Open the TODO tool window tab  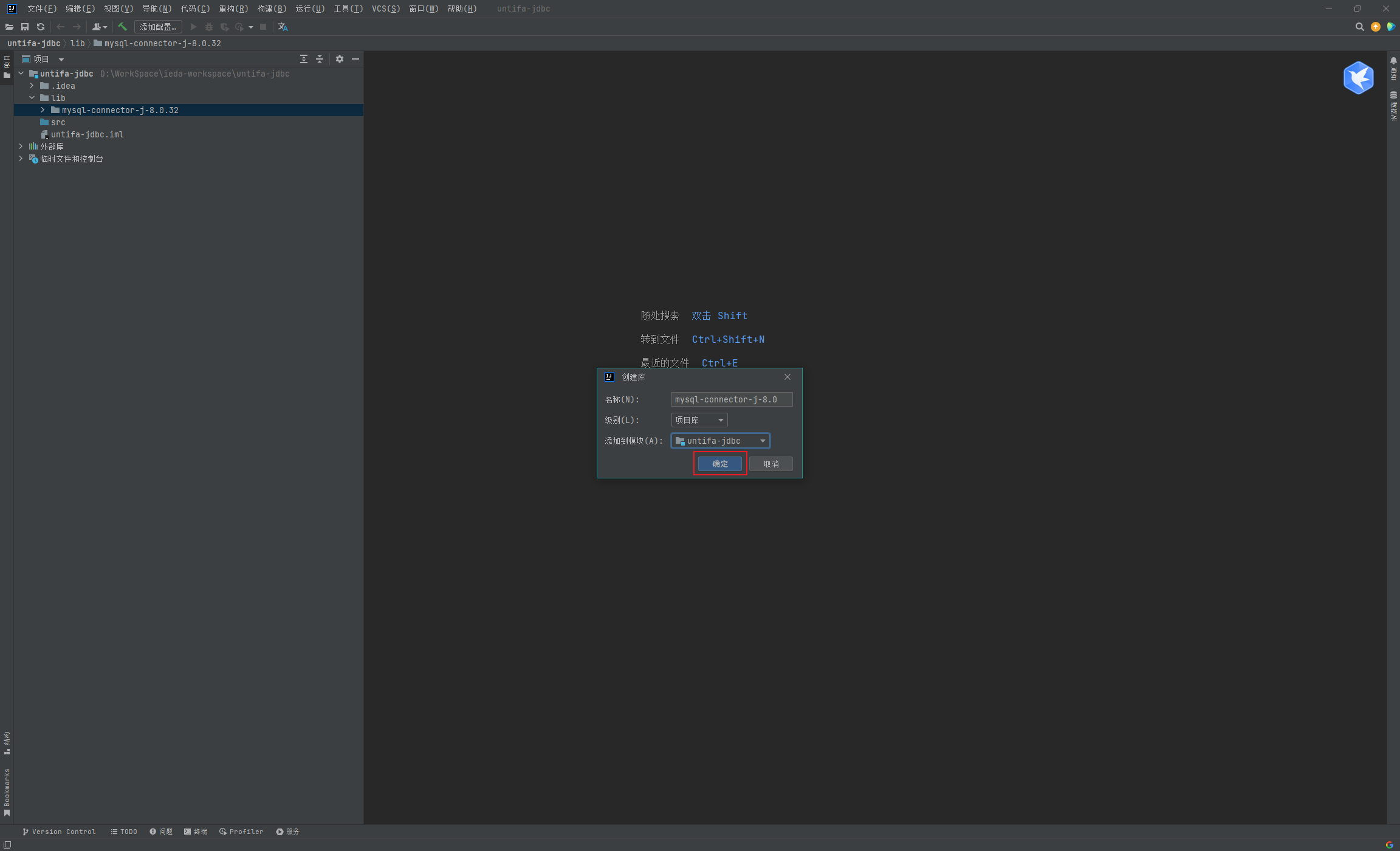click(x=124, y=832)
